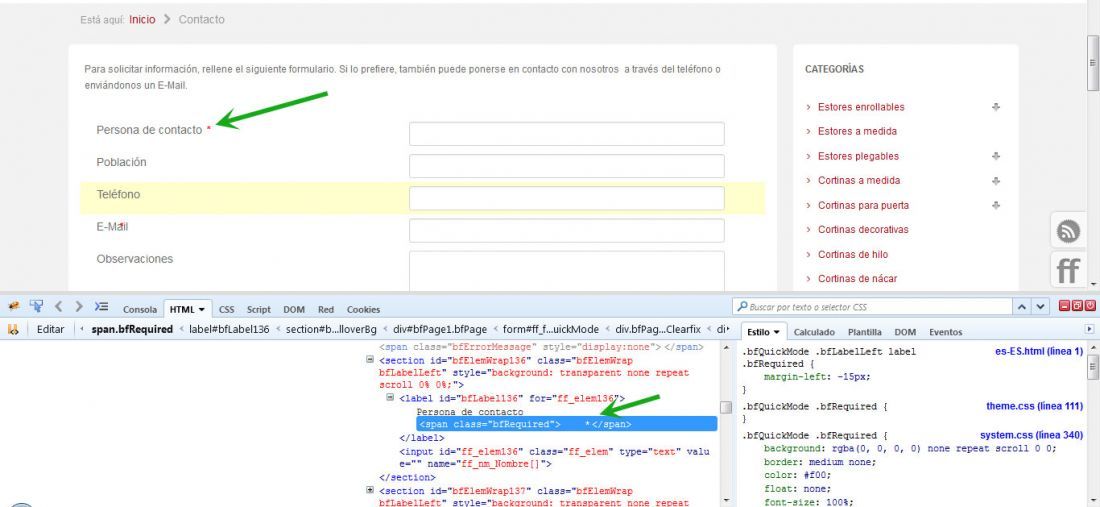Expand the bfElemWrap137 section node
This screenshot has height=507, width=1100.
(x=370, y=490)
